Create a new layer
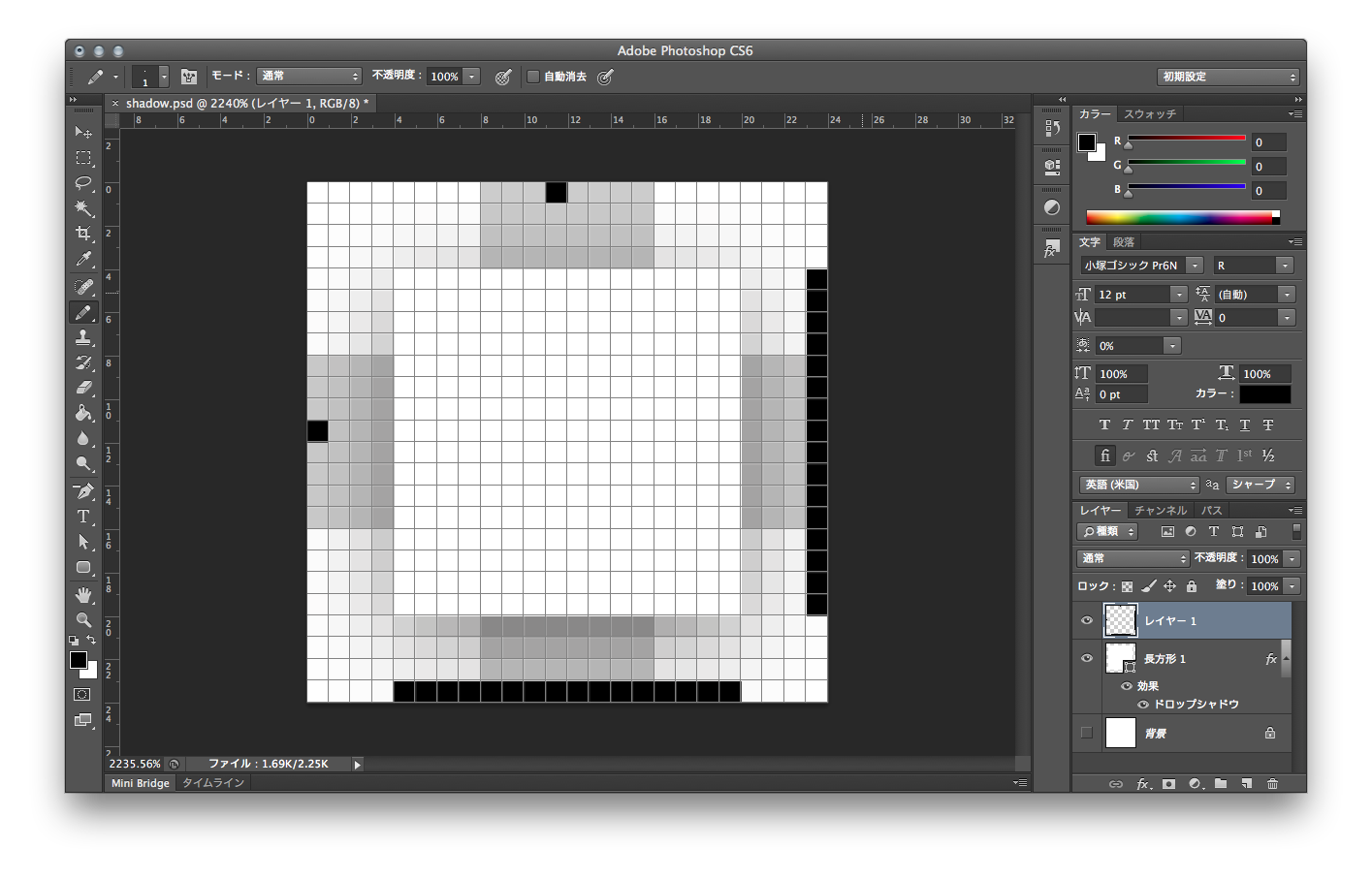Image resolution: width=1372 pixels, height=879 pixels. point(1247,783)
